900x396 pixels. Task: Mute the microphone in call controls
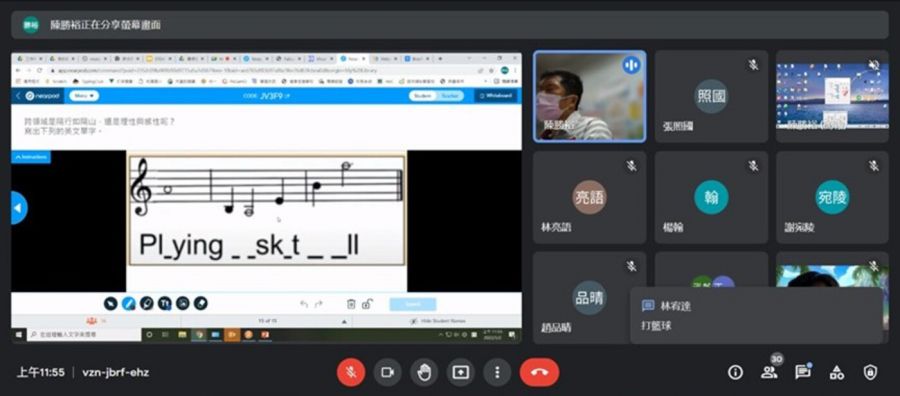pyautogui.click(x=351, y=372)
